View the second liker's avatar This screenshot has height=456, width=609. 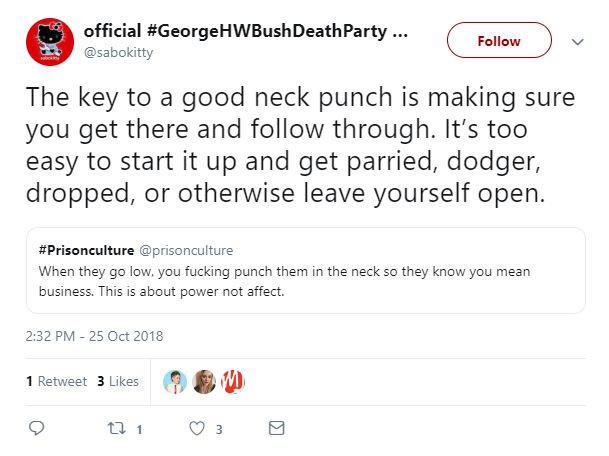[204, 381]
